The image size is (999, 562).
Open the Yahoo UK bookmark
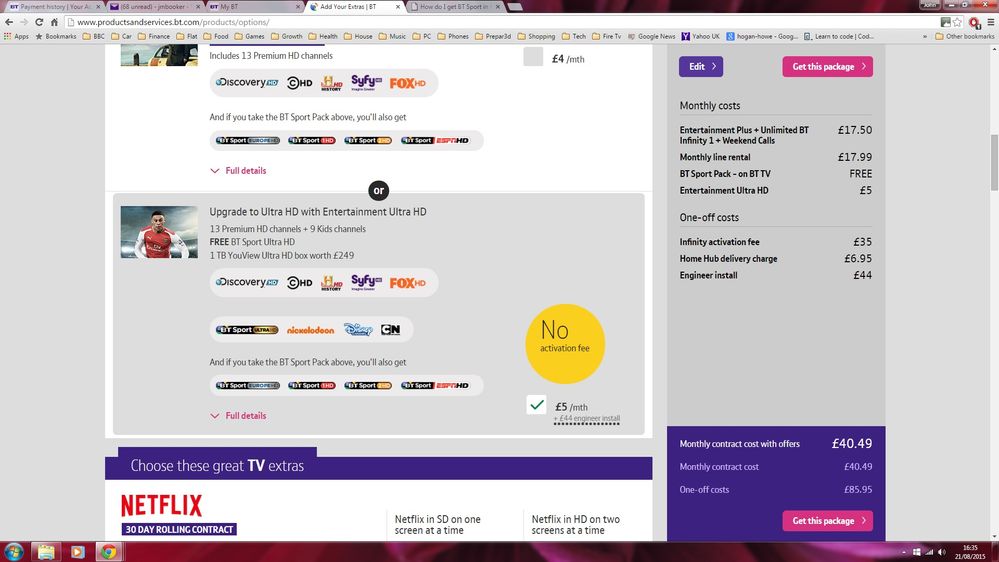point(700,36)
